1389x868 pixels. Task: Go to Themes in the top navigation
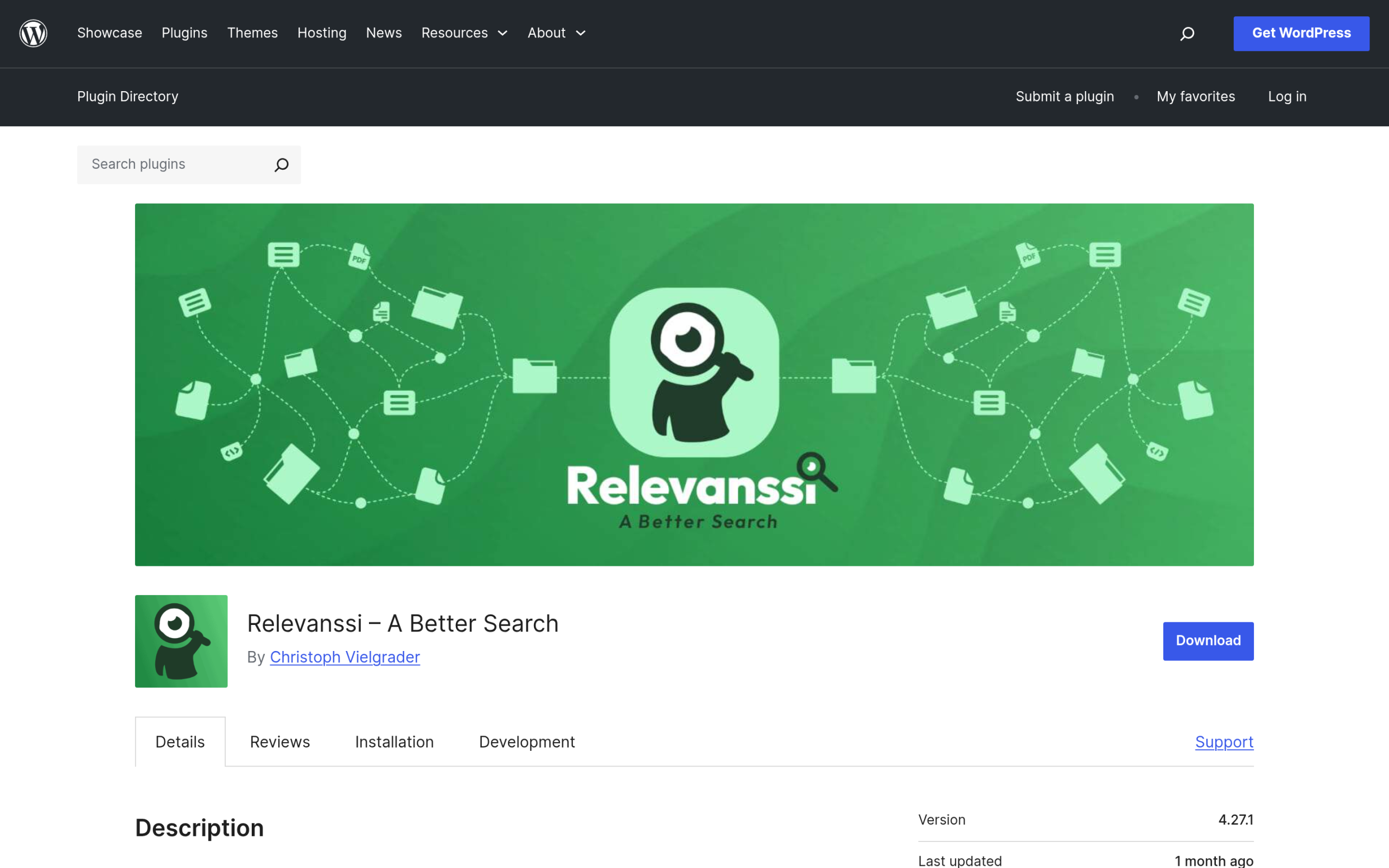point(252,33)
